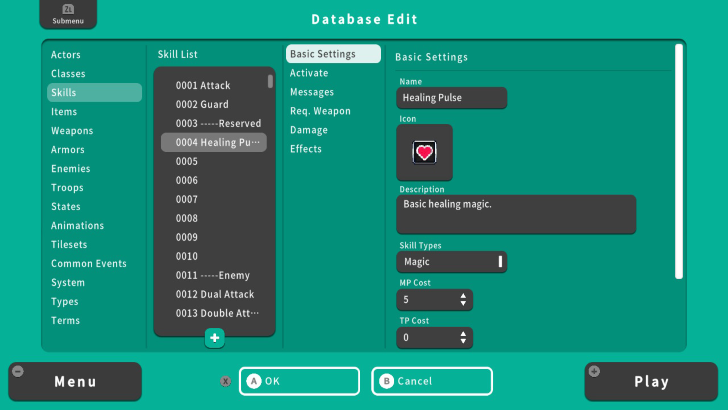Screen dimensions: 728x410
Task: Open Animations category
Action: click(94, 226)
